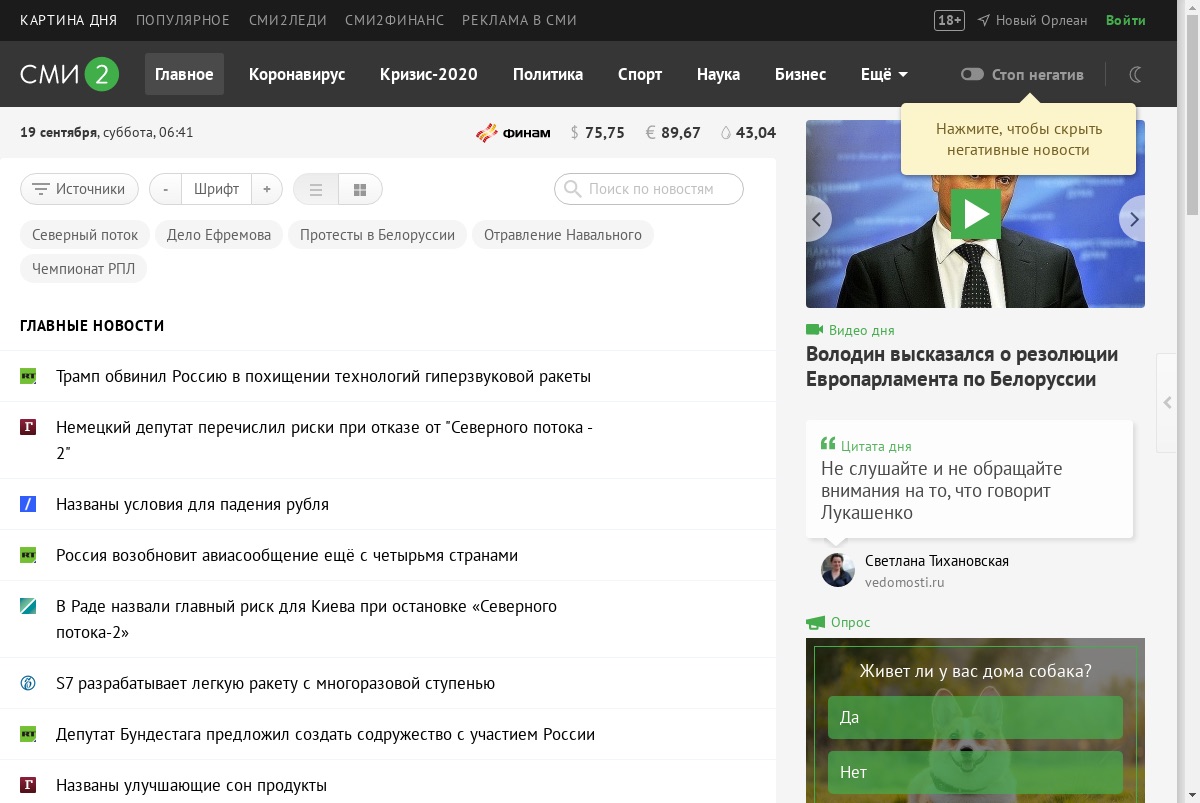Image resolution: width=1200 pixels, height=803 pixels.
Task: Click Светлана Тихановская avatar photo
Action: tap(838, 570)
